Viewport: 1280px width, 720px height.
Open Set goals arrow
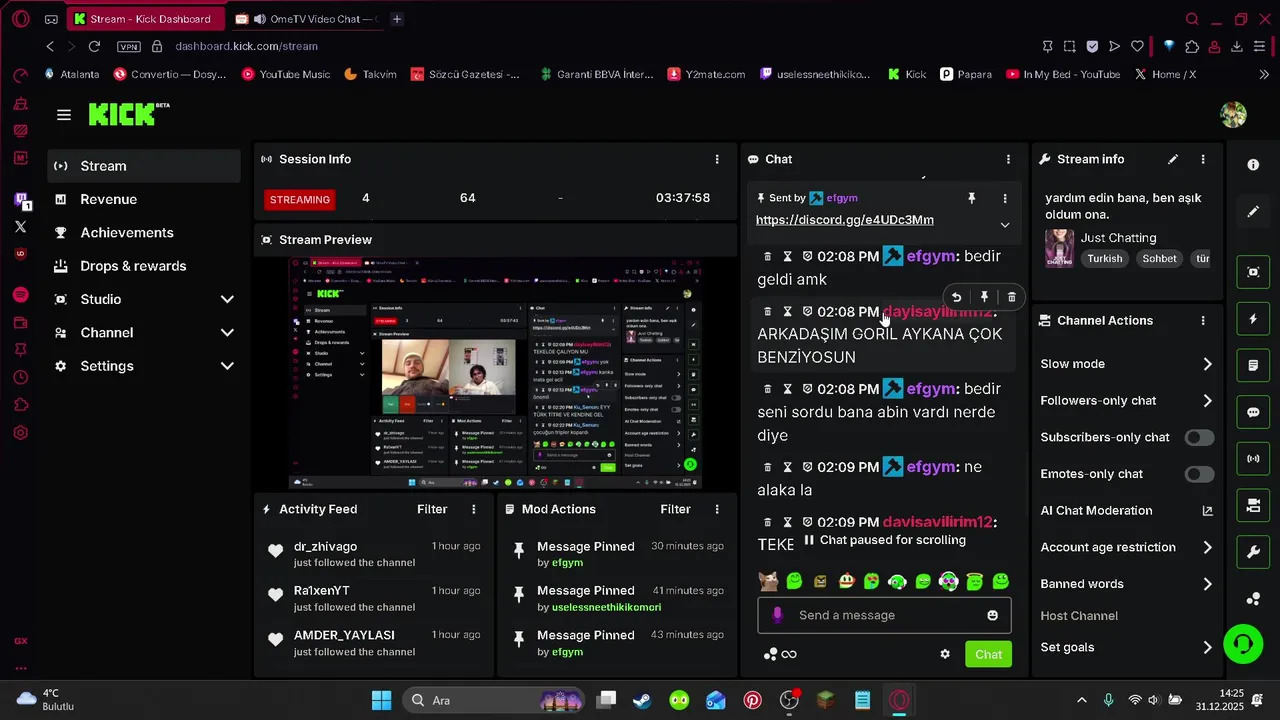1207,647
